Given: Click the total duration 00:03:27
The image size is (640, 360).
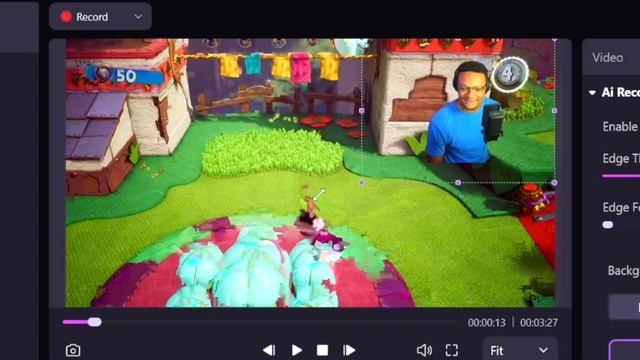Looking at the screenshot, I should 539,322.
